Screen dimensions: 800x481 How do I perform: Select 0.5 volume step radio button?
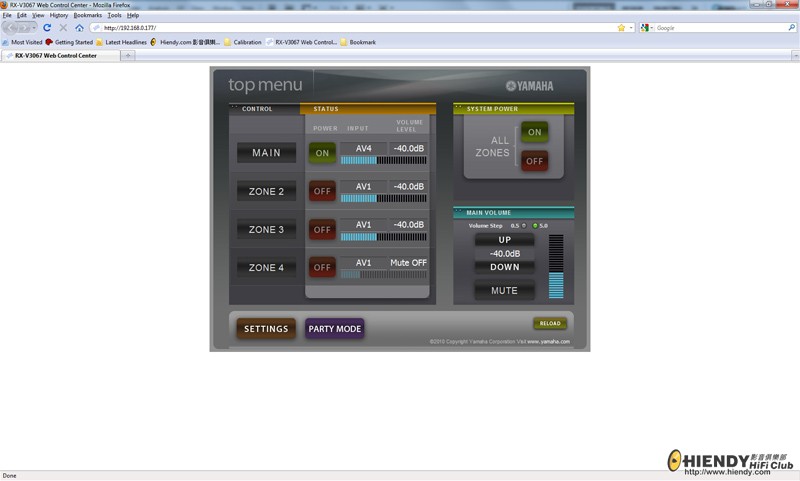click(523, 225)
